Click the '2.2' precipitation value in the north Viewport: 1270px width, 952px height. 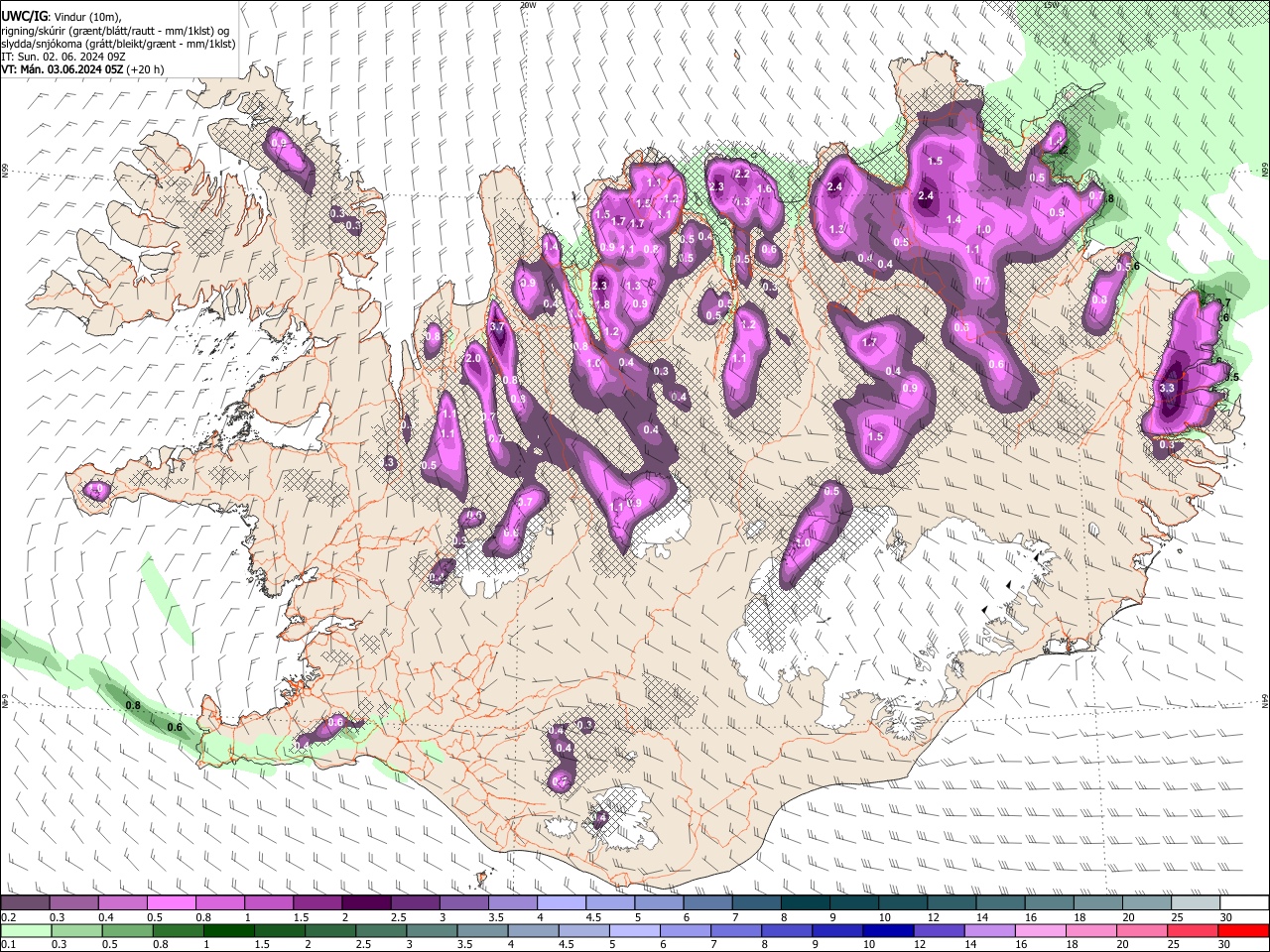[x=741, y=174]
